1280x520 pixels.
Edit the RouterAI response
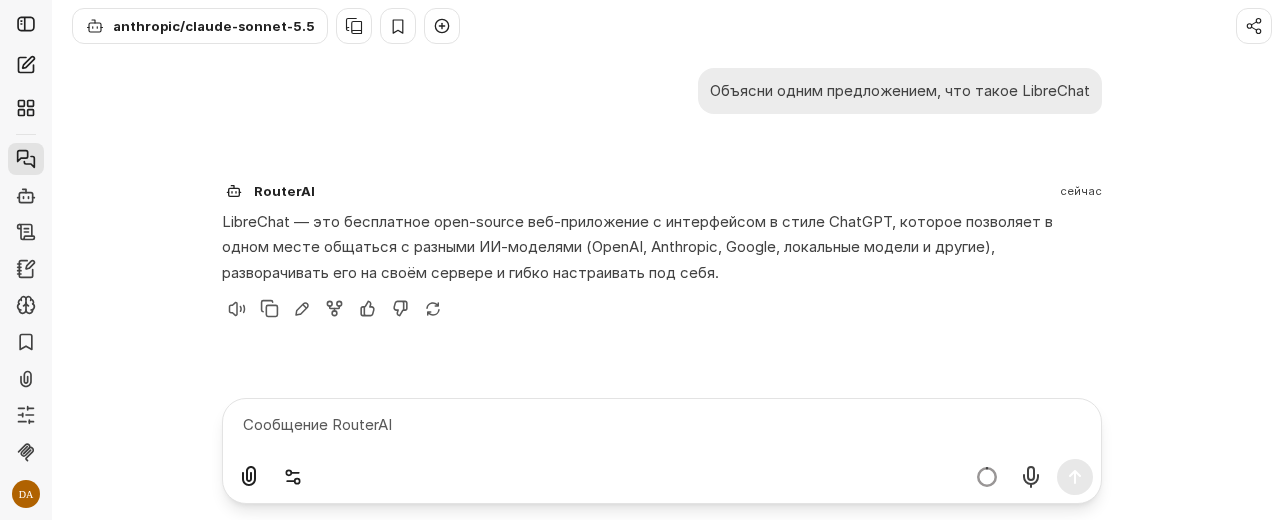302,309
